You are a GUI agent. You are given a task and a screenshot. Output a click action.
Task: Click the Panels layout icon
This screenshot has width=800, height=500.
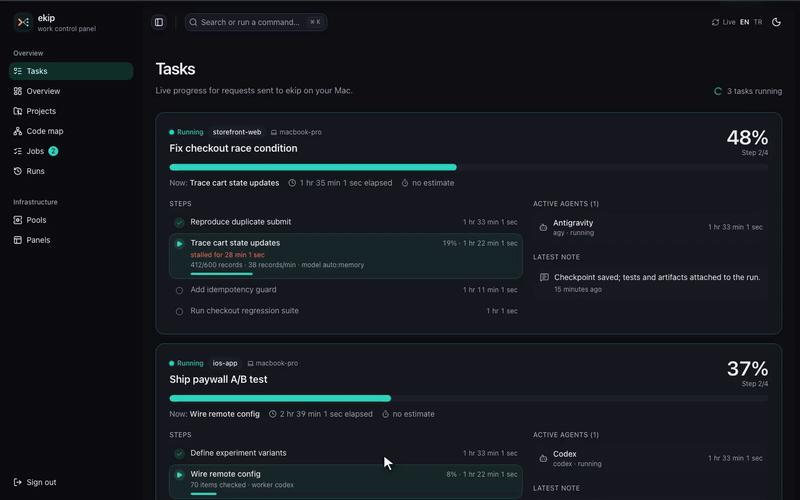[18, 240]
